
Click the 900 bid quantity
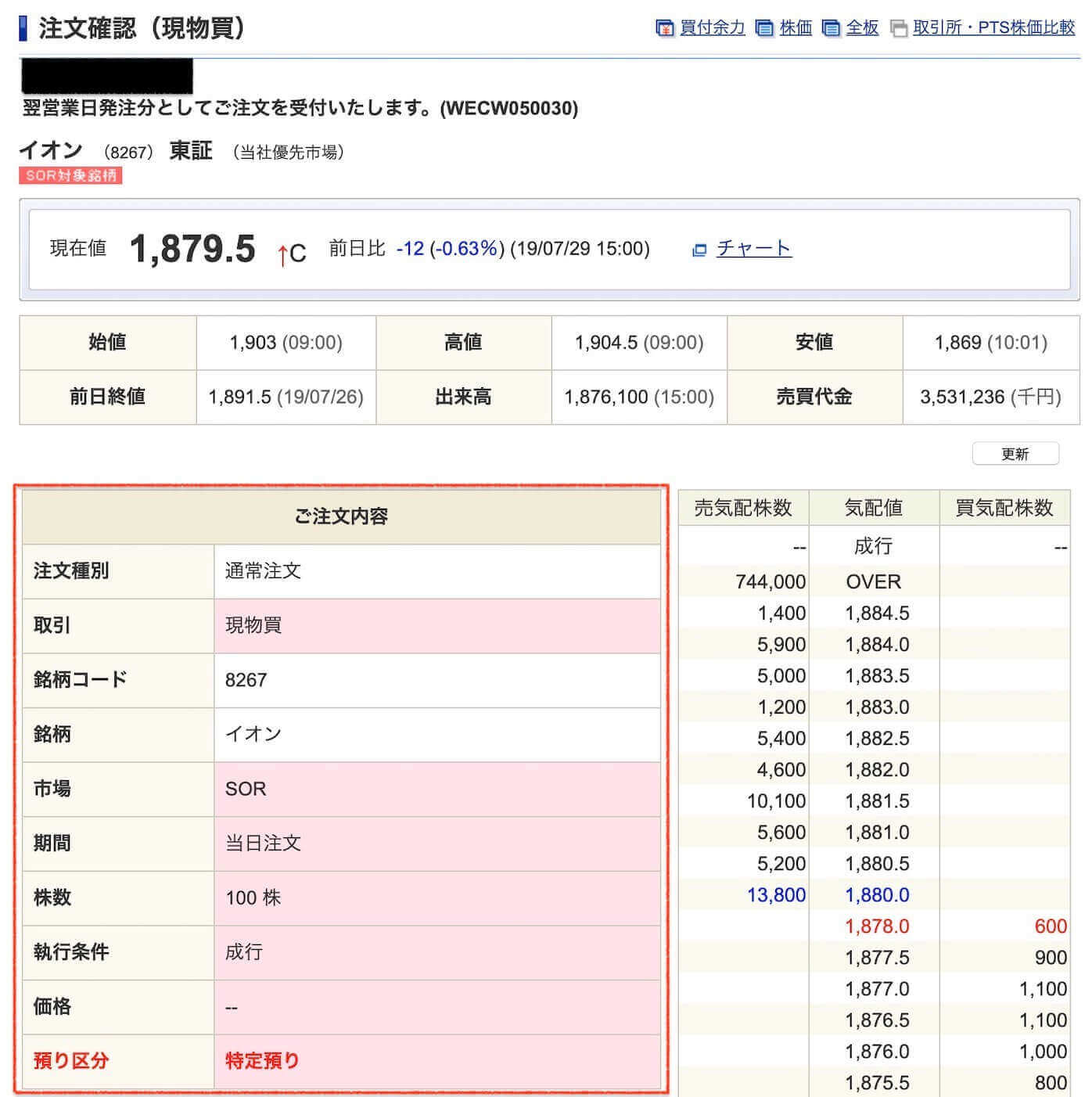click(1051, 958)
